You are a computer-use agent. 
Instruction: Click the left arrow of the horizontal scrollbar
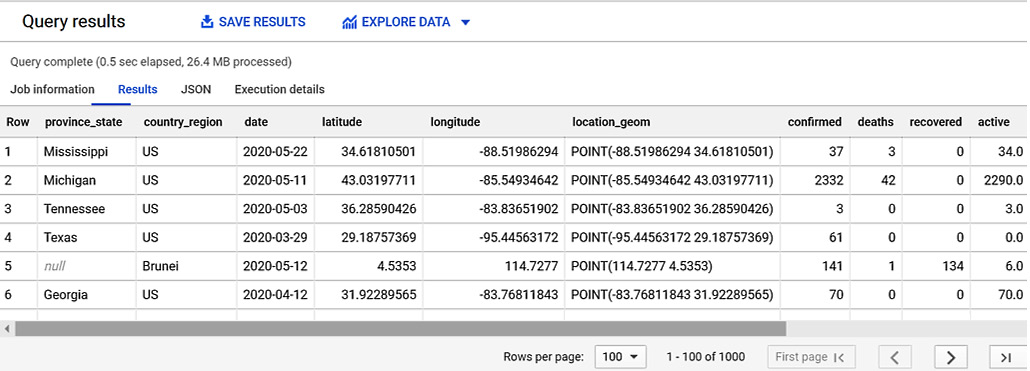[7, 328]
